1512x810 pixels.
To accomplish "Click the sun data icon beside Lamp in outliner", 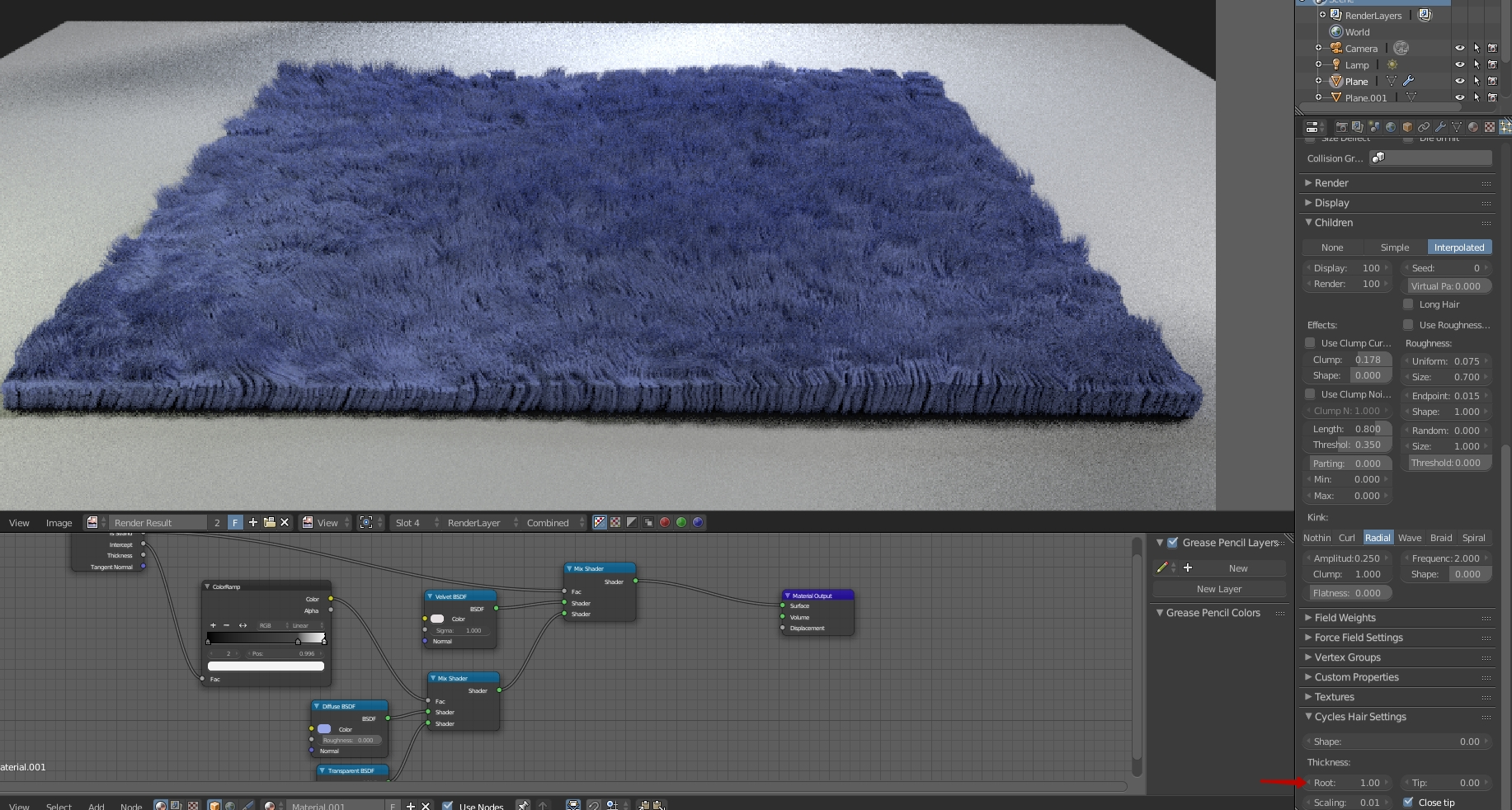I will click(x=1392, y=64).
